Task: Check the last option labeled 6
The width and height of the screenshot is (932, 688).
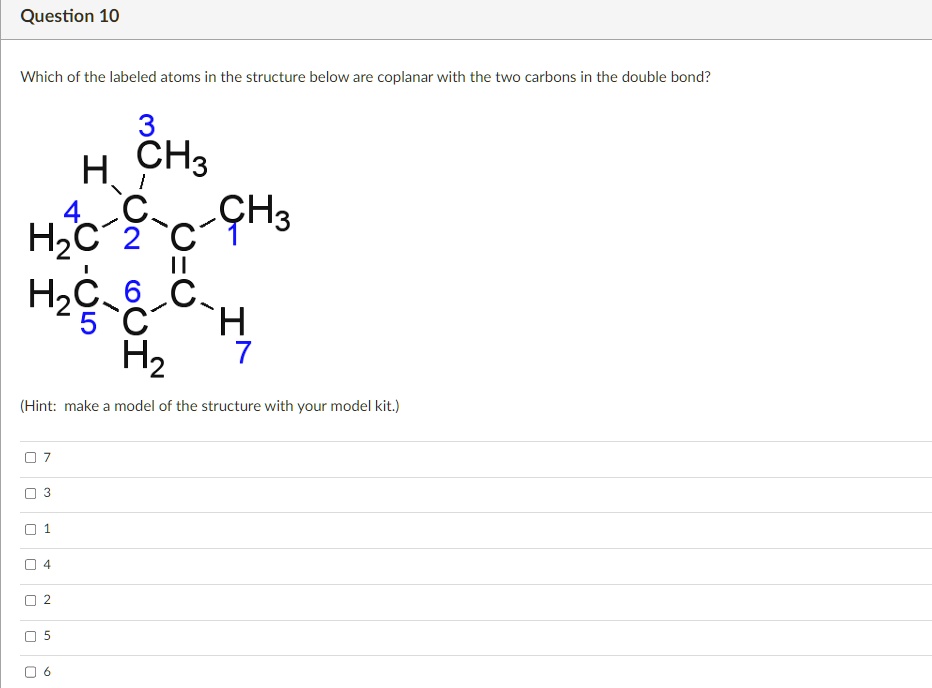Action: pos(30,672)
